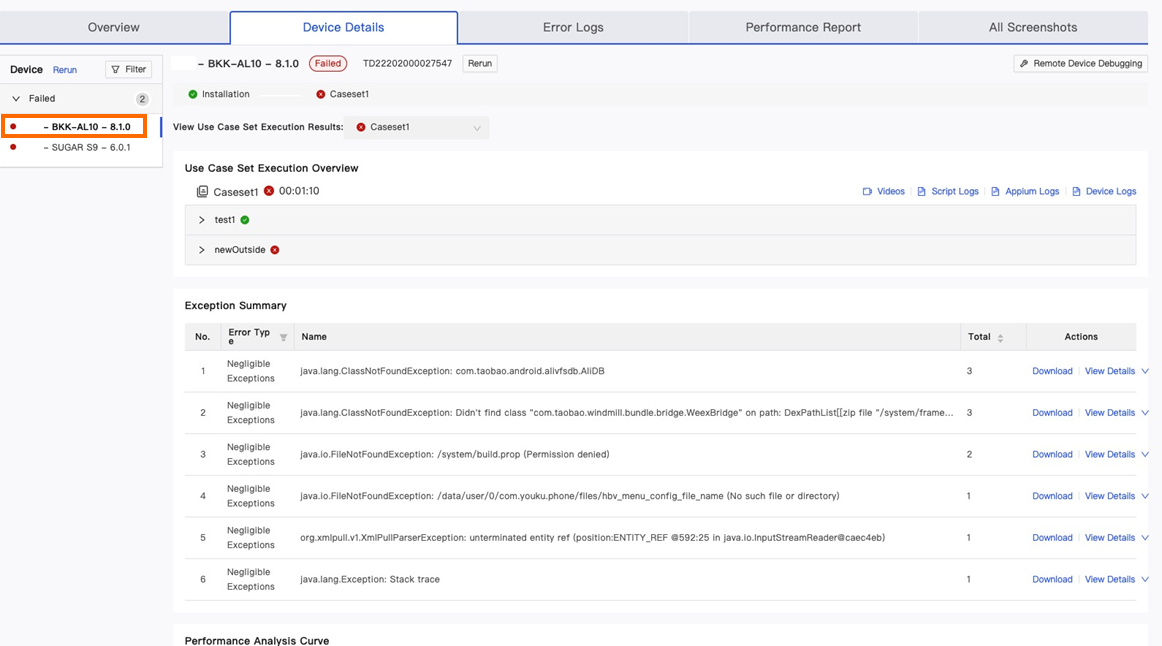1162x646 pixels.
Task: Collapse the Failed device group
Action: [x=16, y=99]
